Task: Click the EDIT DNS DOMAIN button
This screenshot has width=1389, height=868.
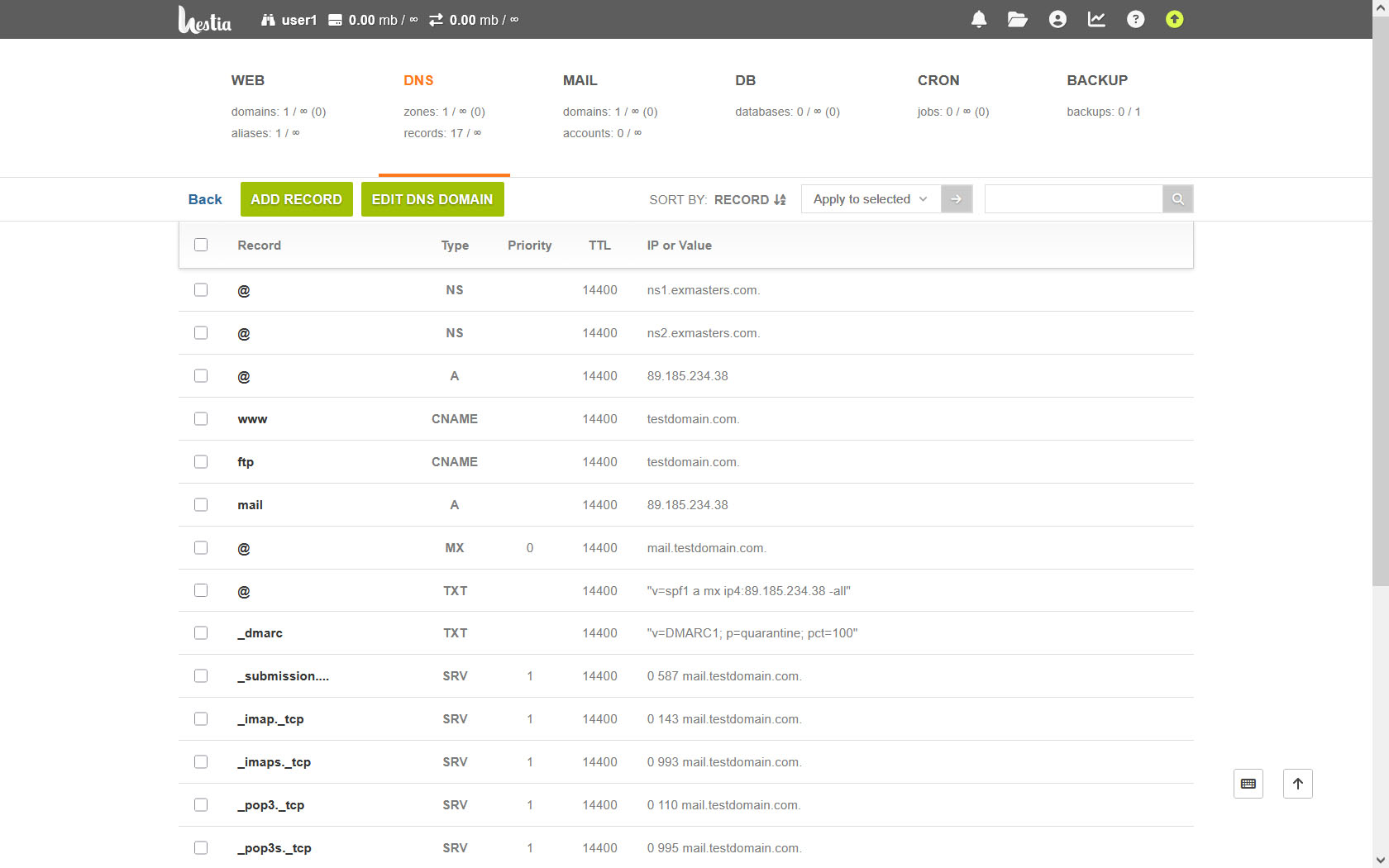Action: click(x=432, y=199)
